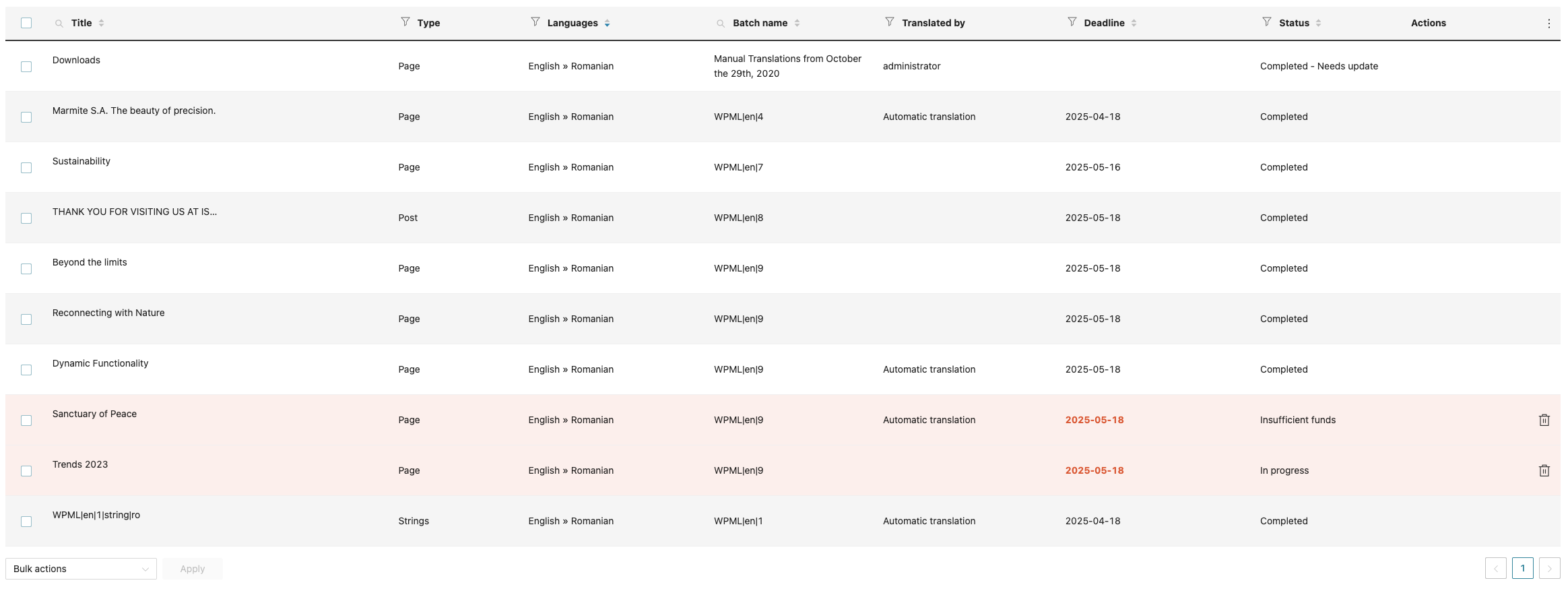Click the Status column header label
The image size is (1568, 591).
(x=1294, y=23)
